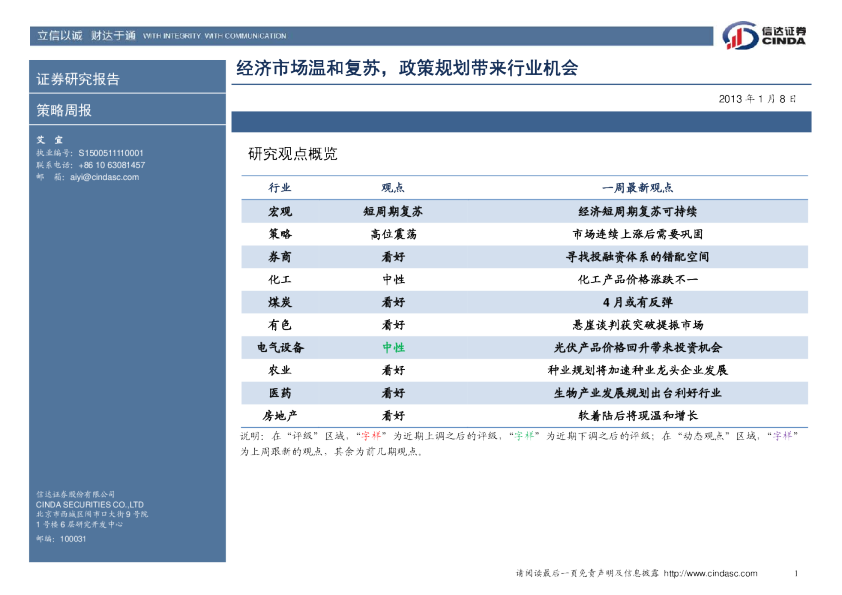Click the license number S1500511110001
Viewport: 842px width, 595px height.
(110, 153)
